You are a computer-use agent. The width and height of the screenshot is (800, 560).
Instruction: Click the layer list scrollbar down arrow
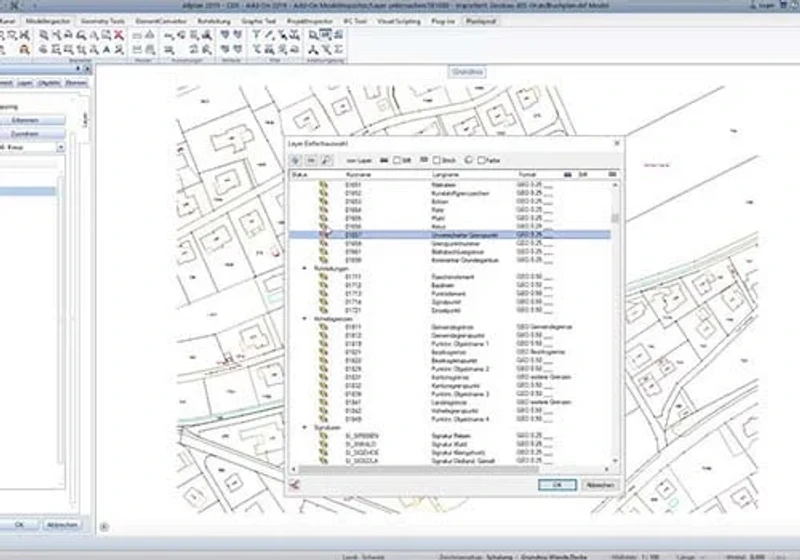pyautogui.click(x=615, y=460)
